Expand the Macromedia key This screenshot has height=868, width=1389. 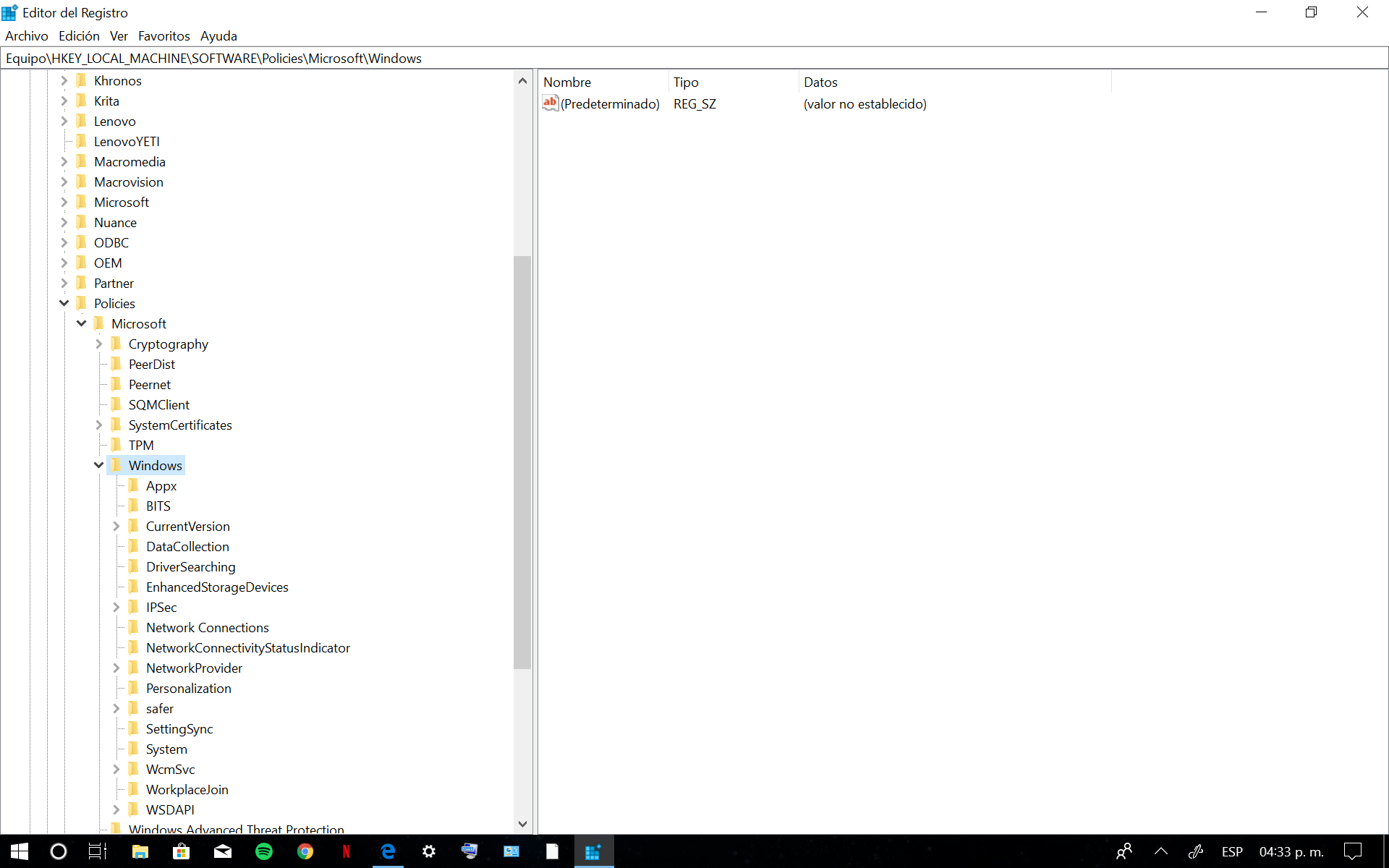coord(64,162)
